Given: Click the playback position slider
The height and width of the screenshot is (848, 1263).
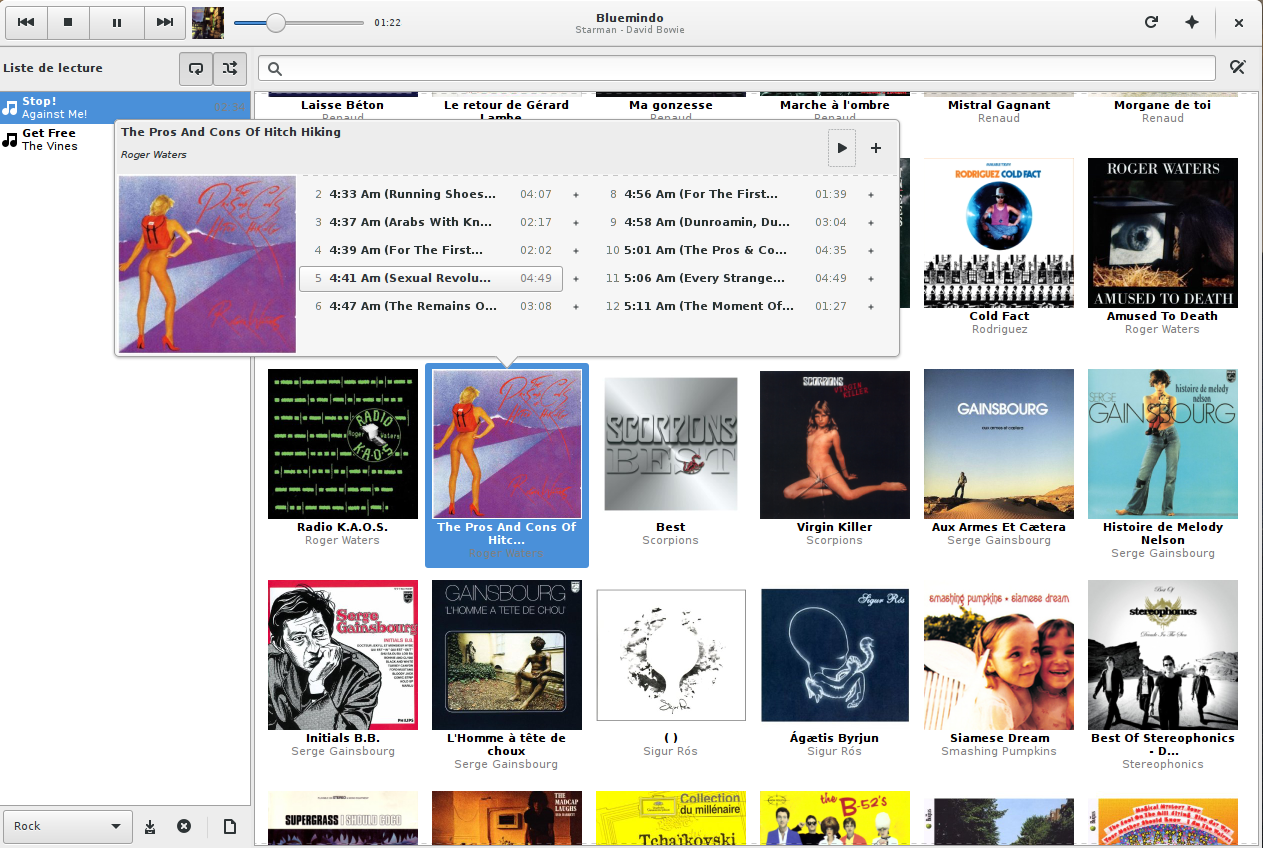Looking at the screenshot, I should (300, 22).
